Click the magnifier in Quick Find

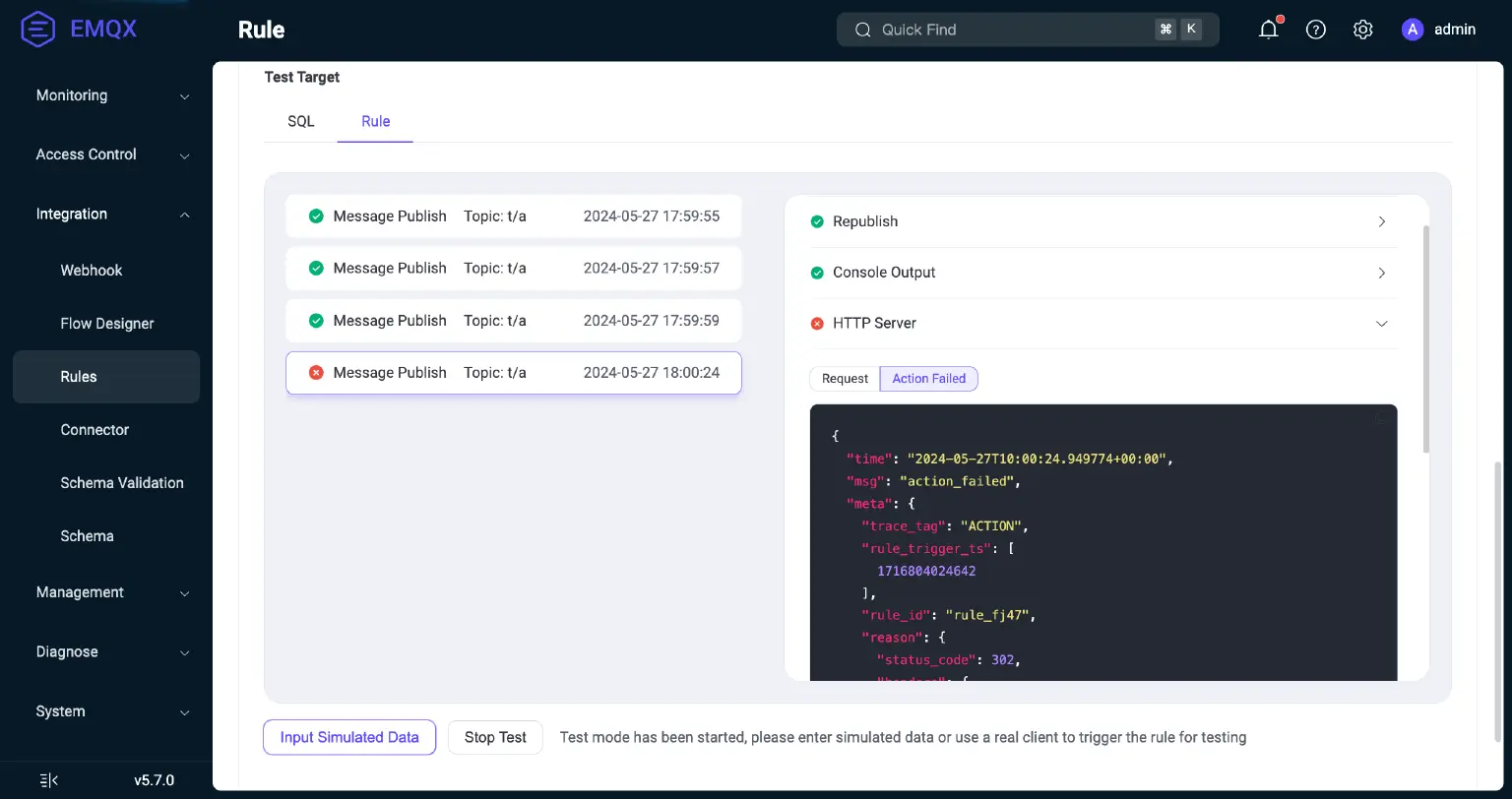point(862,30)
